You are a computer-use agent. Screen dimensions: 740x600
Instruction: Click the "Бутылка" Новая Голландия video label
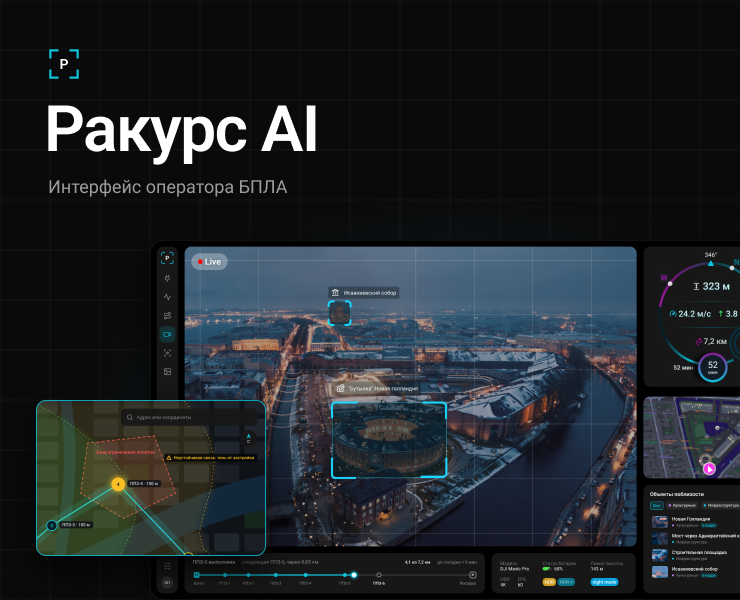click(377, 389)
